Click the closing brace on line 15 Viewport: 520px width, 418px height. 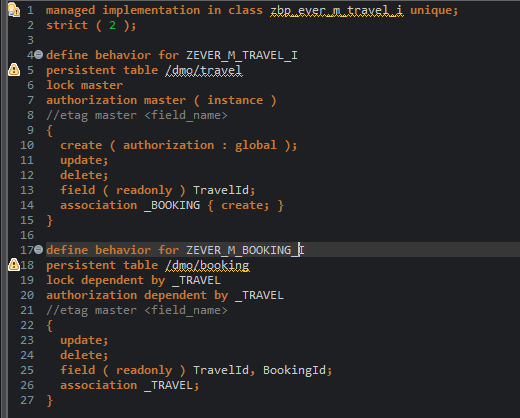click(50, 220)
